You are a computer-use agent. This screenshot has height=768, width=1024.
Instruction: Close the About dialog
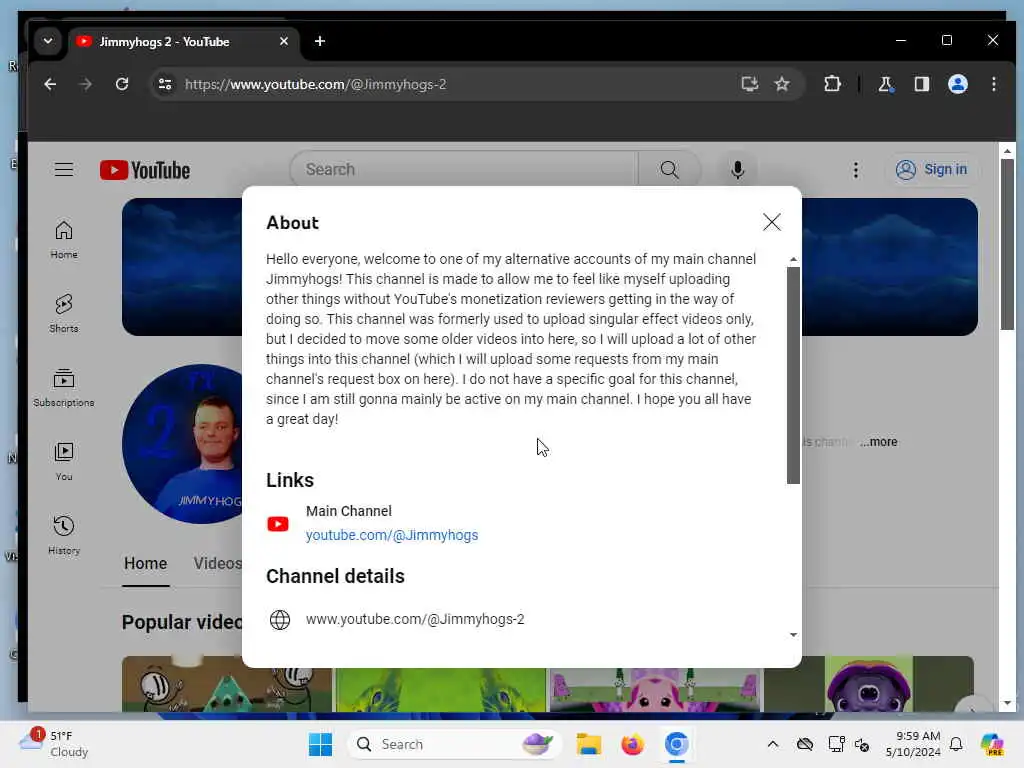pyautogui.click(x=771, y=222)
